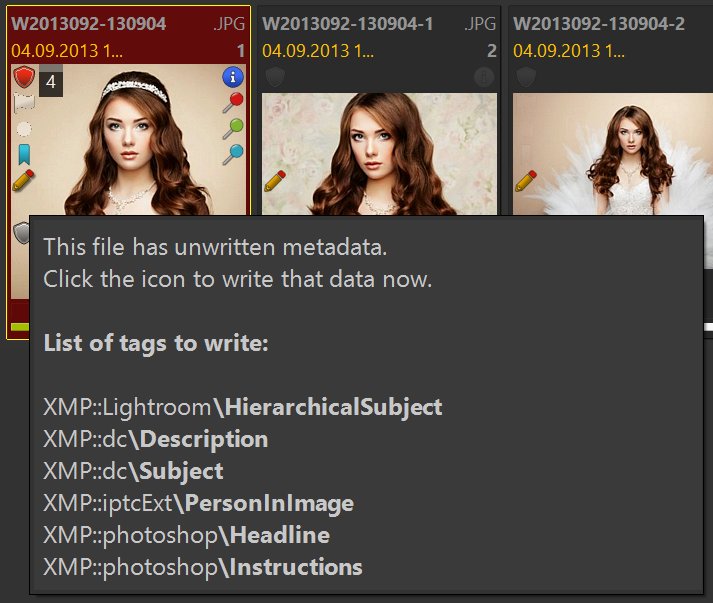The image size is (713, 603).
Task: Toggle the blue pin on W2013092-130904
Action: point(233,155)
